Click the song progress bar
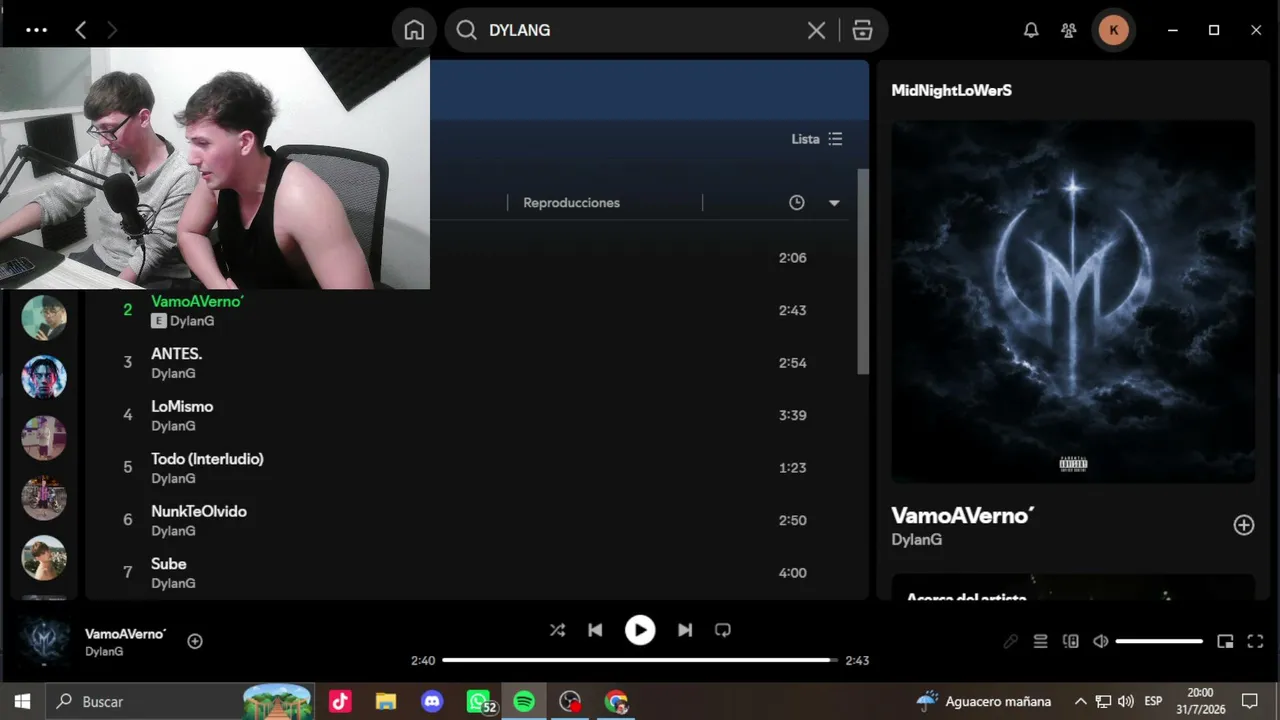This screenshot has width=1280, height=720. [x=640, y=660]
